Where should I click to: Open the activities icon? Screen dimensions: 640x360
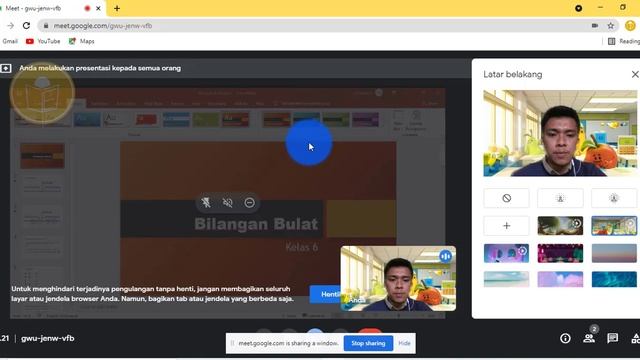(x=636, y=338)
